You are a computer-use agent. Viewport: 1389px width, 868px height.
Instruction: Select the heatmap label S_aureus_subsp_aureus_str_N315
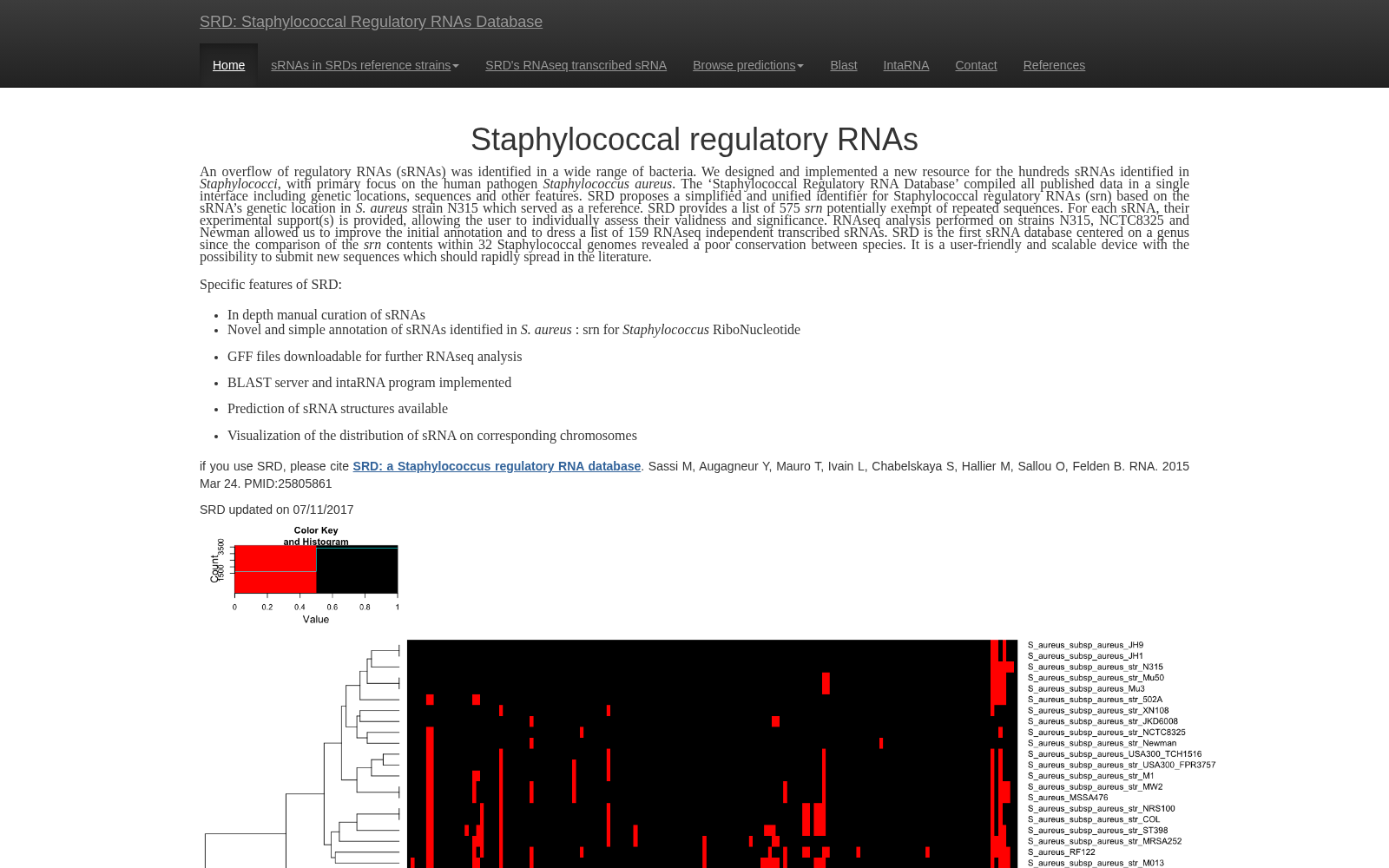coord(1095,667)
